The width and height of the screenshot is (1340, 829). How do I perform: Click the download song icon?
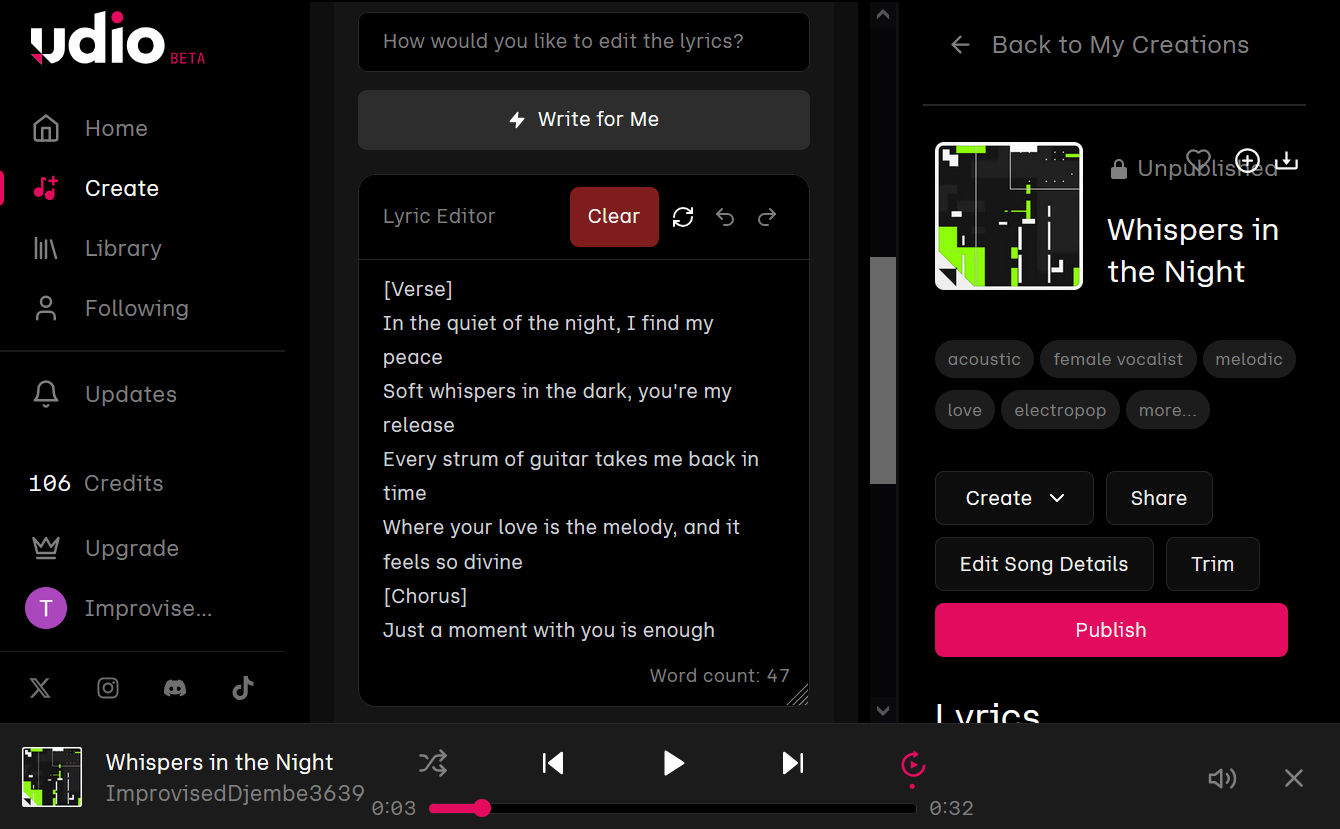coord(1287,160)
